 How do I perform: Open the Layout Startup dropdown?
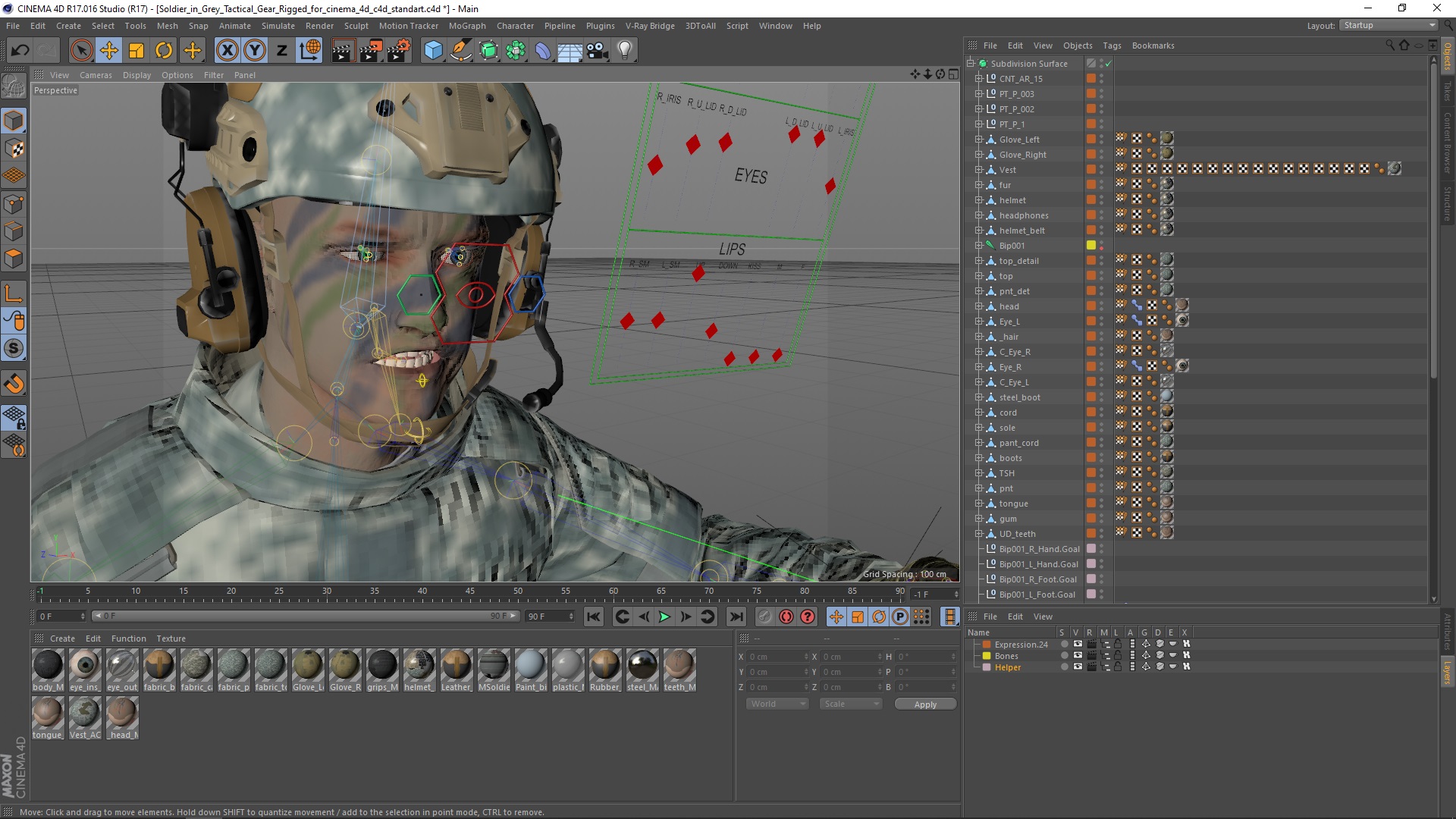coord(1389,26)
